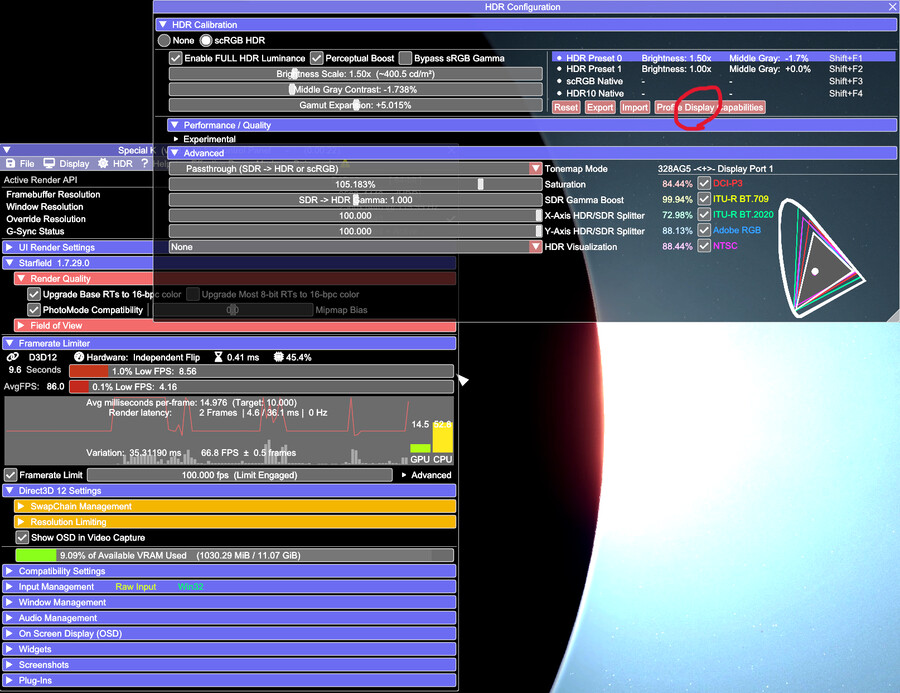Screen dimensions: 900x693
Task: Expand Advanced framerate limit options
Action: pyautogui.click(x=426, y=475)
